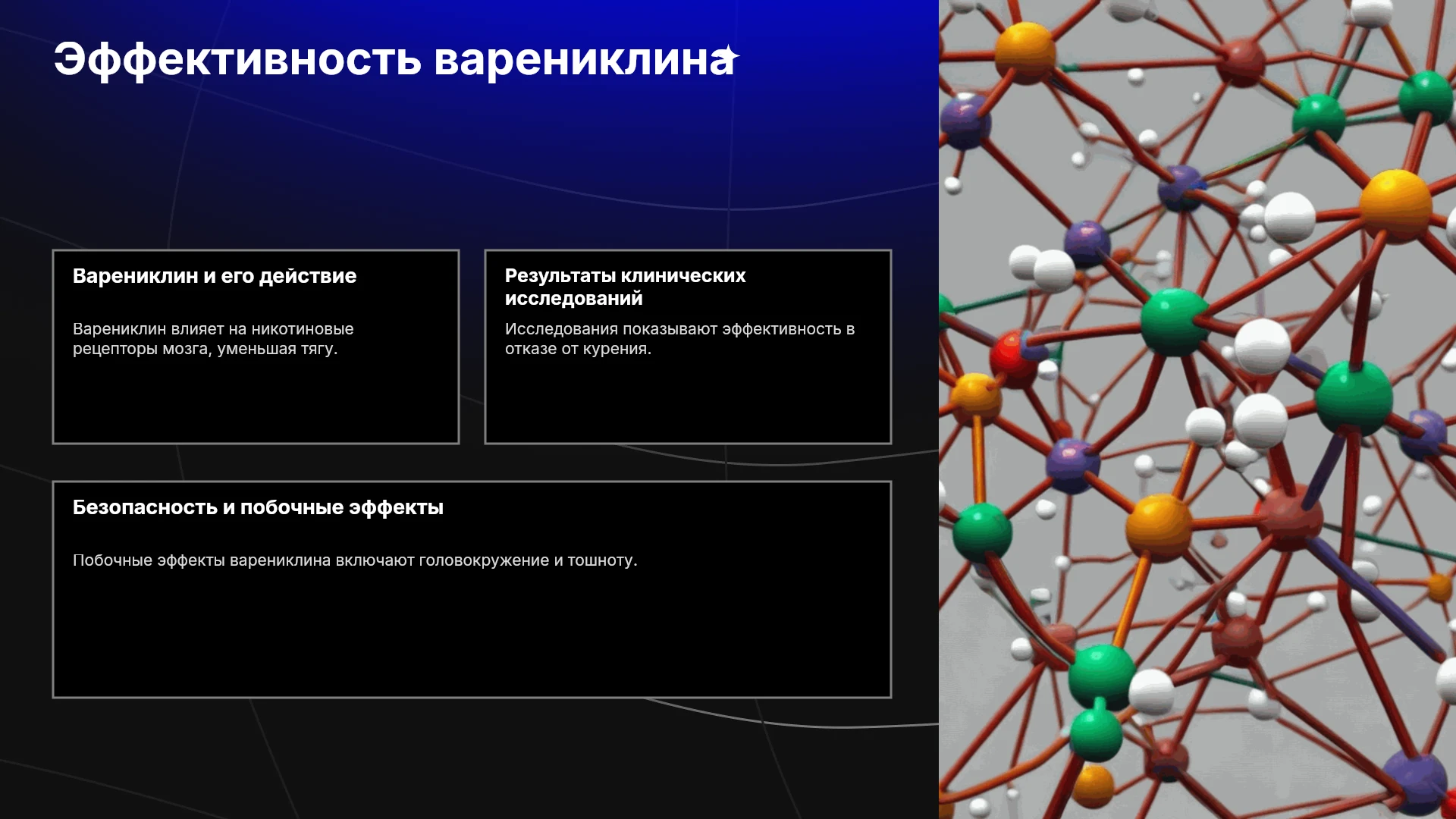This screenshot has height=819, width=1456.
Task: Select the heading "Безопасность и побочные эффекты"
Action: coord(258,507)
